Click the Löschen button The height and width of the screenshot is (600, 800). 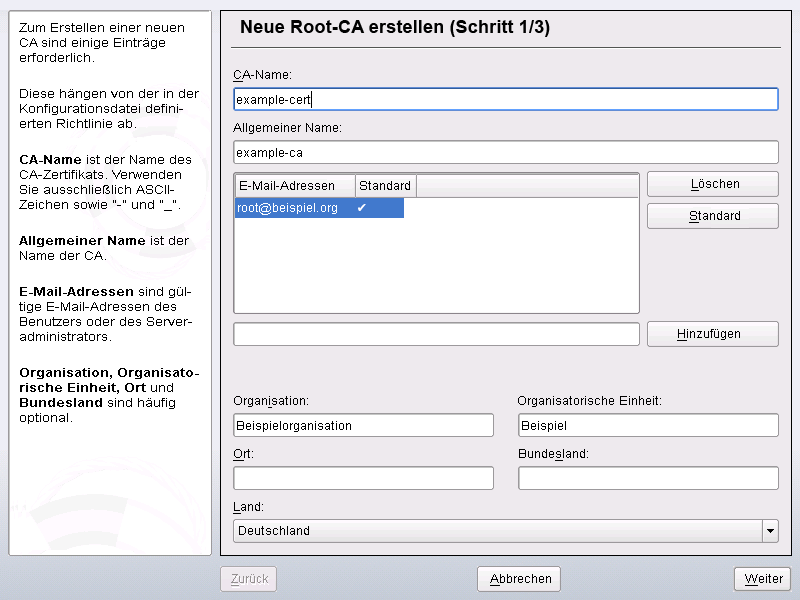(x=713, y=184)
